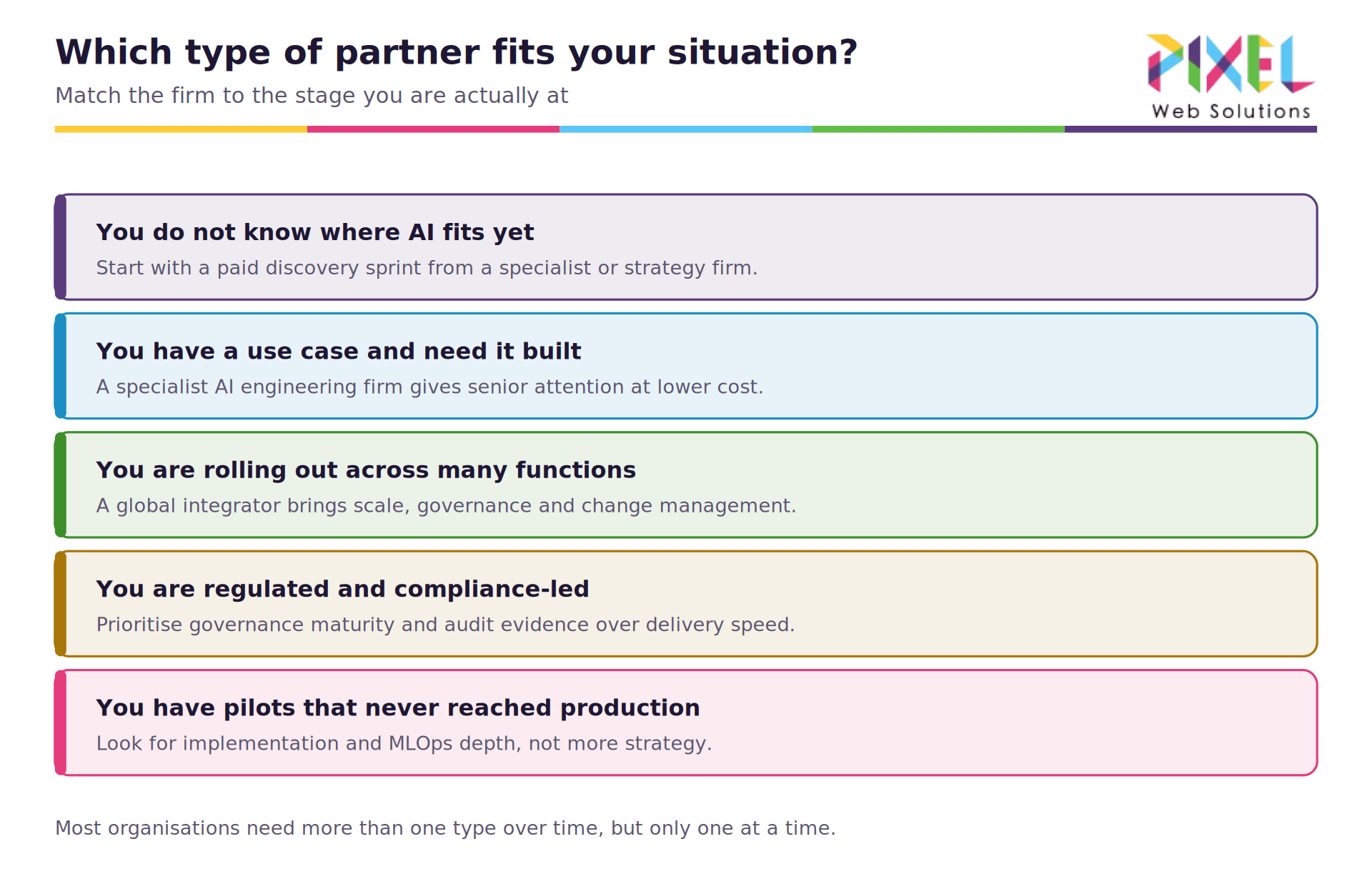Click the Pixel Web Solutions logo
The height and width of the screenshot is (869, 1372).
[1231, 76]
